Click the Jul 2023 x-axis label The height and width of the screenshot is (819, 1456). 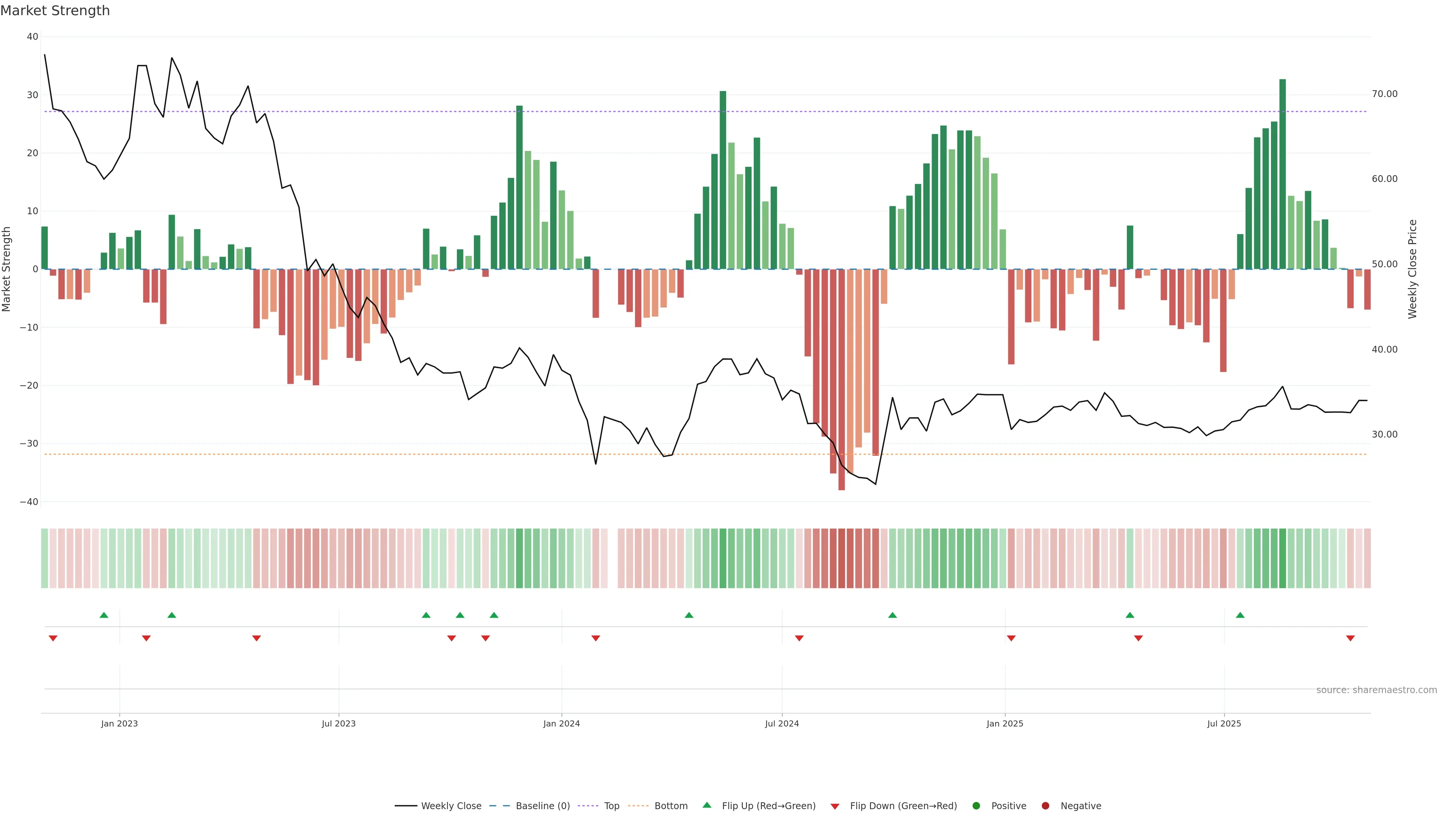(x=339, y=723)
